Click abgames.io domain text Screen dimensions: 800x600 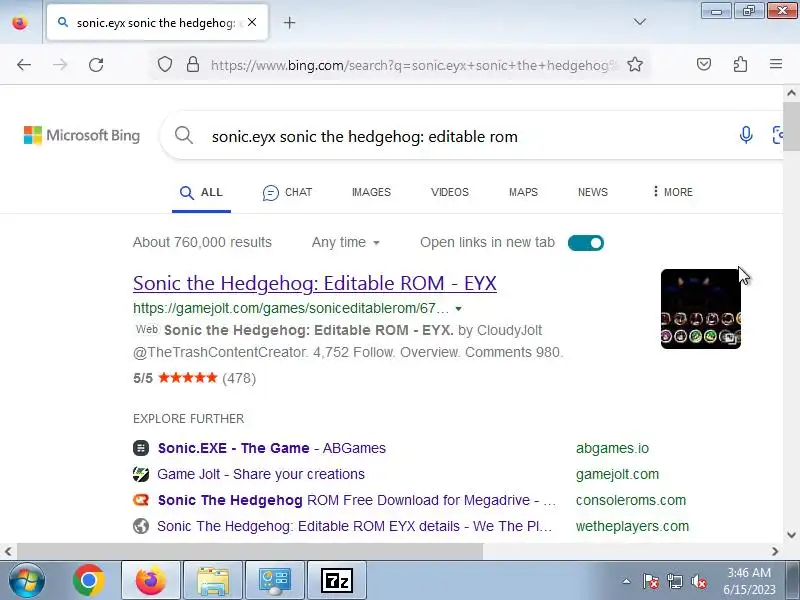(612, 448)
